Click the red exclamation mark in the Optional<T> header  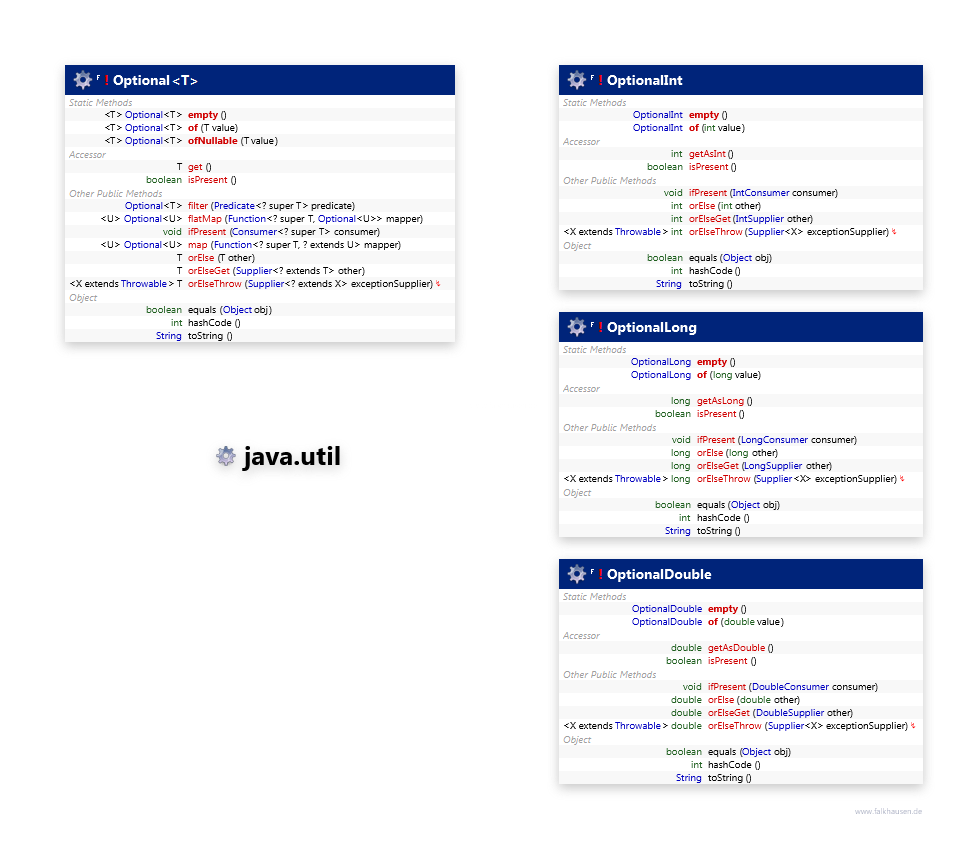point(107,81)
